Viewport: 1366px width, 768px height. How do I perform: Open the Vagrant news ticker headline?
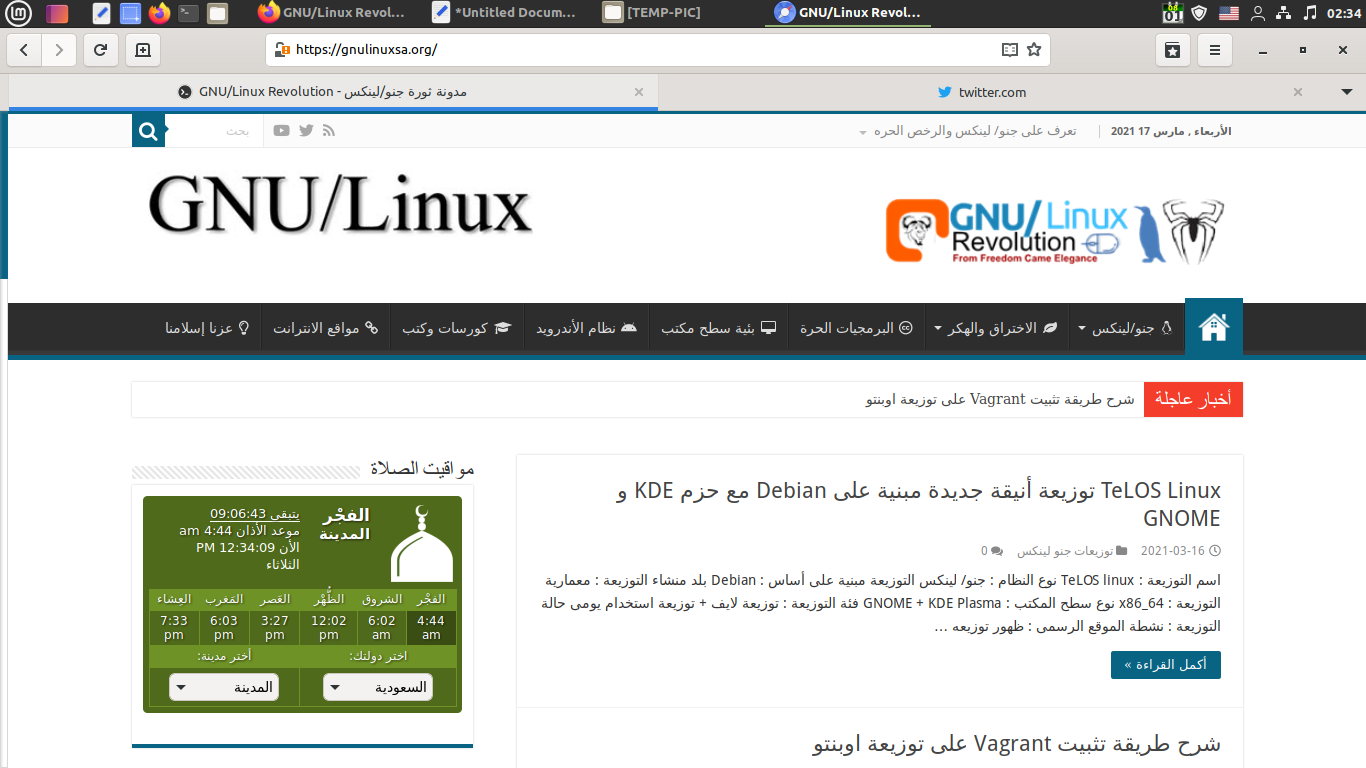click(x=1000, y=399)
